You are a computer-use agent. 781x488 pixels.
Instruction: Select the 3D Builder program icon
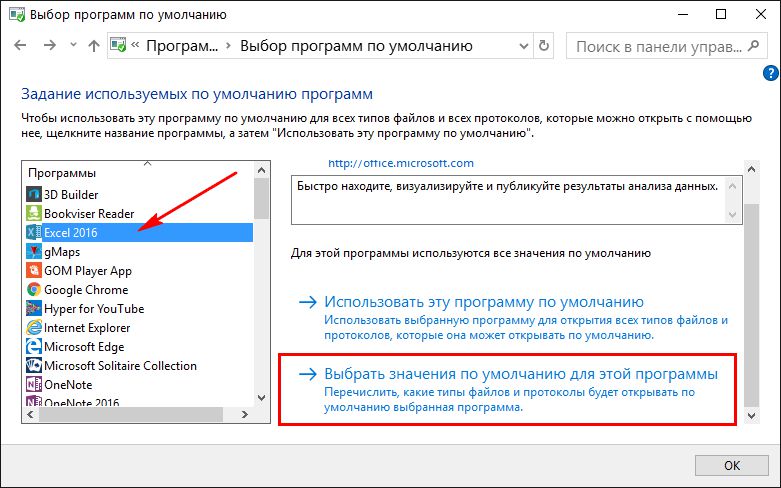[33, 194]
